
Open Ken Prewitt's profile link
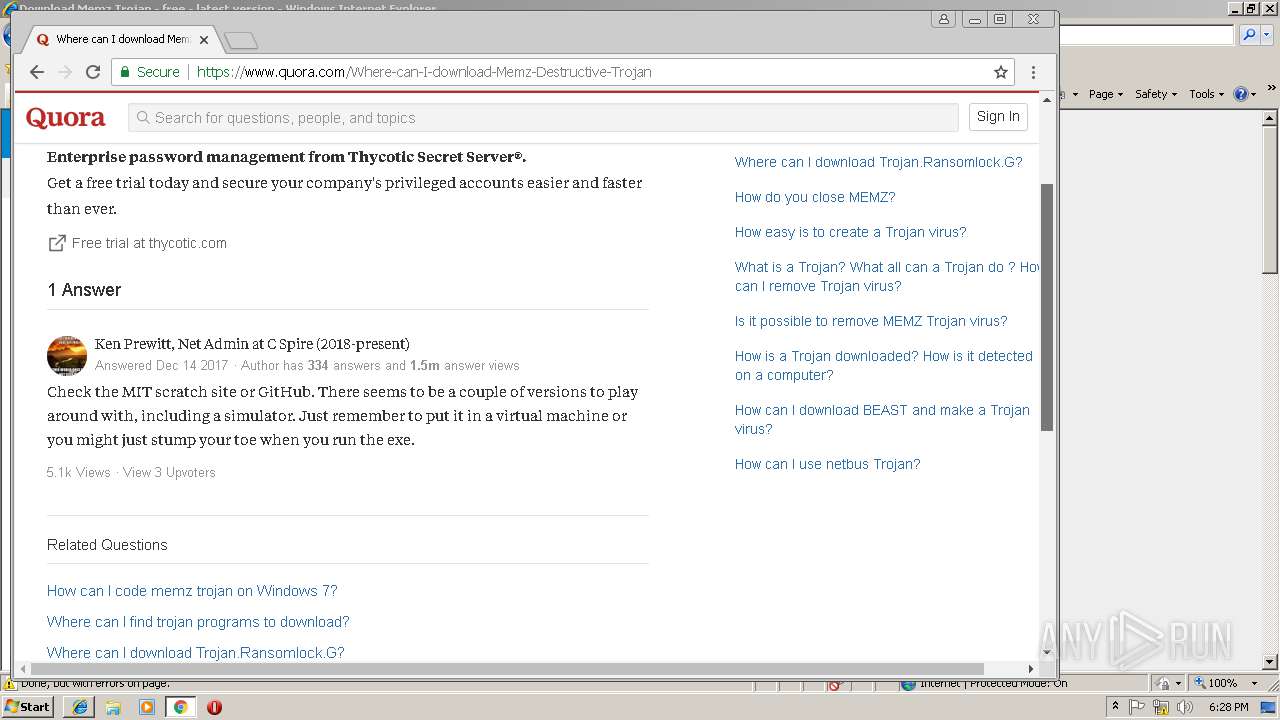(x=134, y=344)
